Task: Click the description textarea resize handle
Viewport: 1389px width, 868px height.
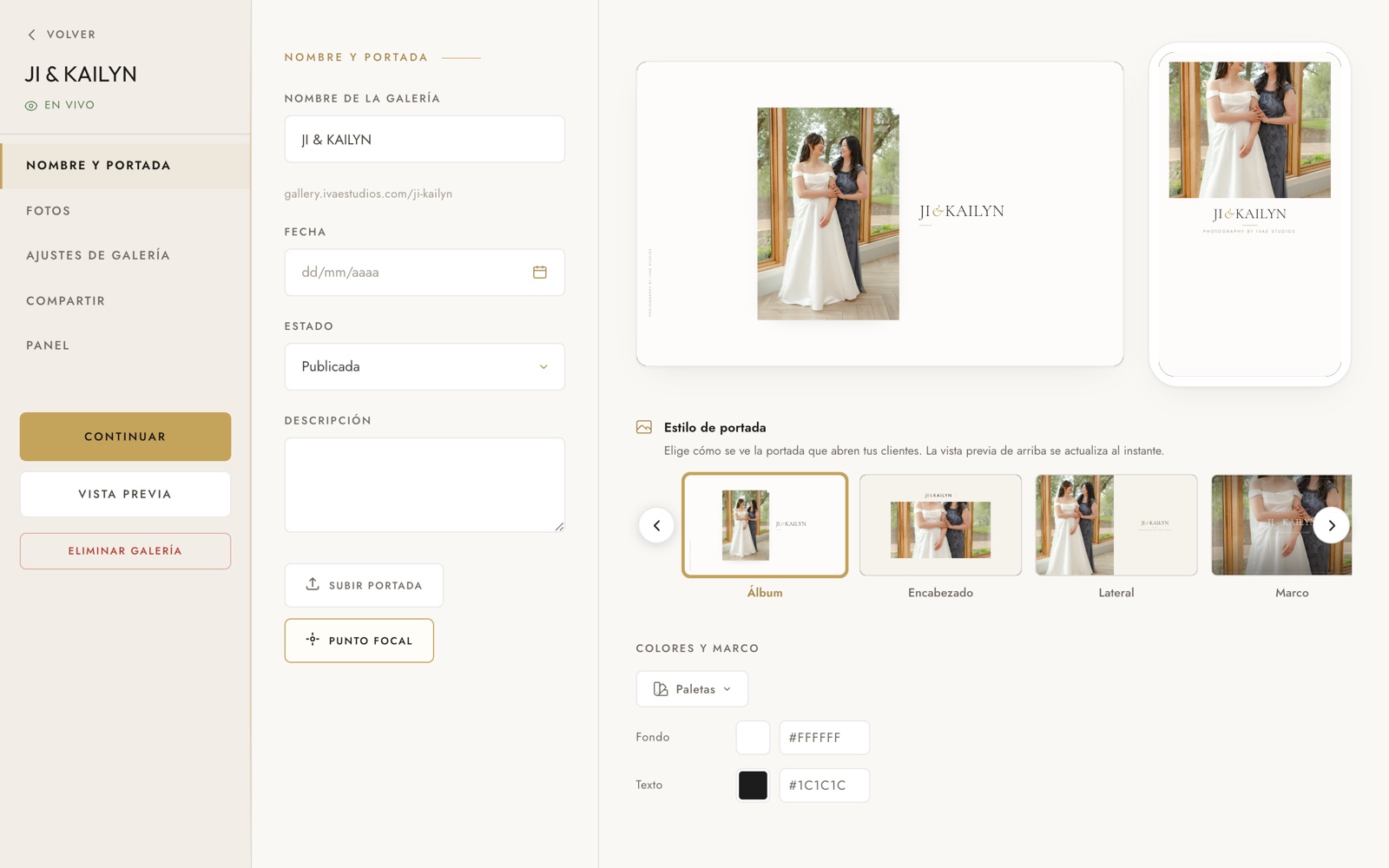Action: tap(559, 526)
